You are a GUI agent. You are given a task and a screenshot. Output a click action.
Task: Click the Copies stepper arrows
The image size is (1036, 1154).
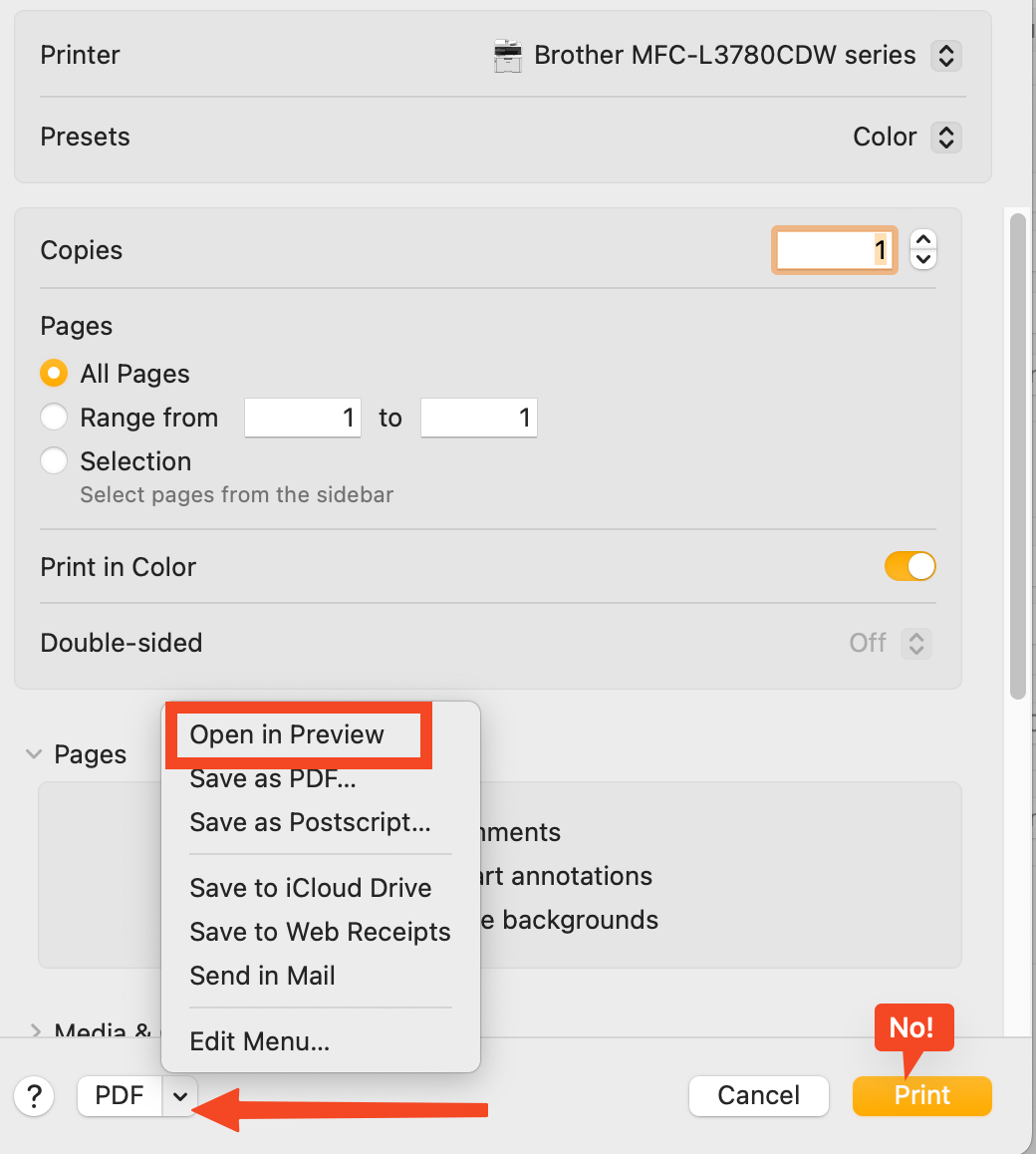pos(923,249)
